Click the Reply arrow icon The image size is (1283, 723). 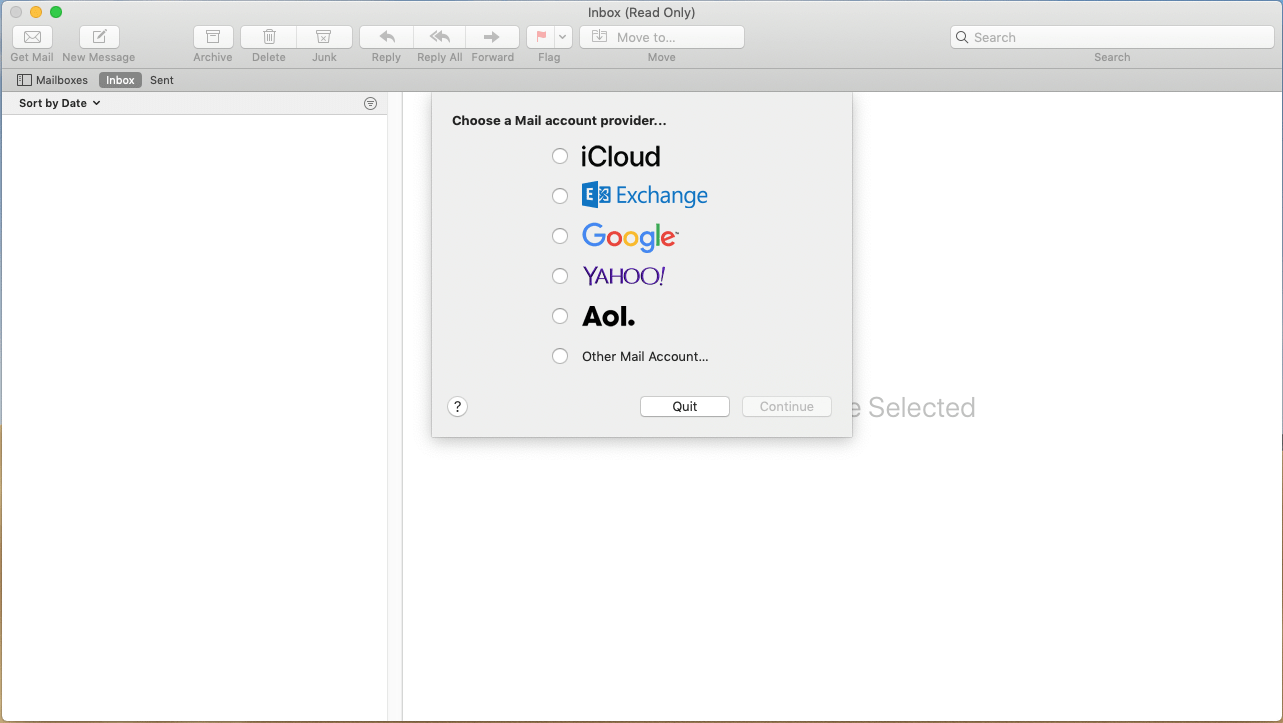pyautogui.click(x=387, y=37)
